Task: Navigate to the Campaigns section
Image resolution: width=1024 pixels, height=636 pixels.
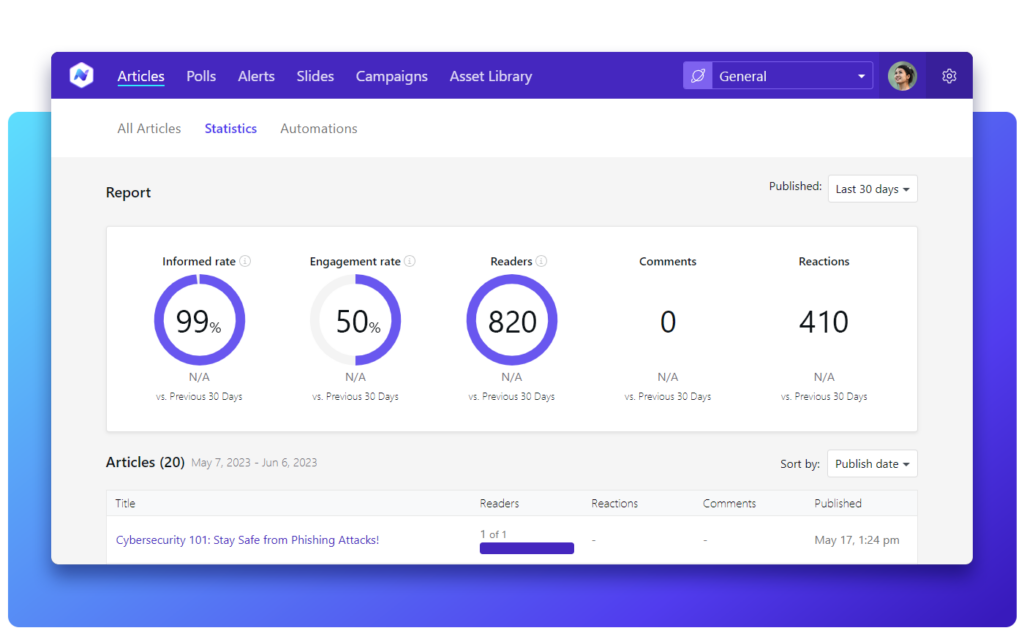Action: tap(391, 75)
